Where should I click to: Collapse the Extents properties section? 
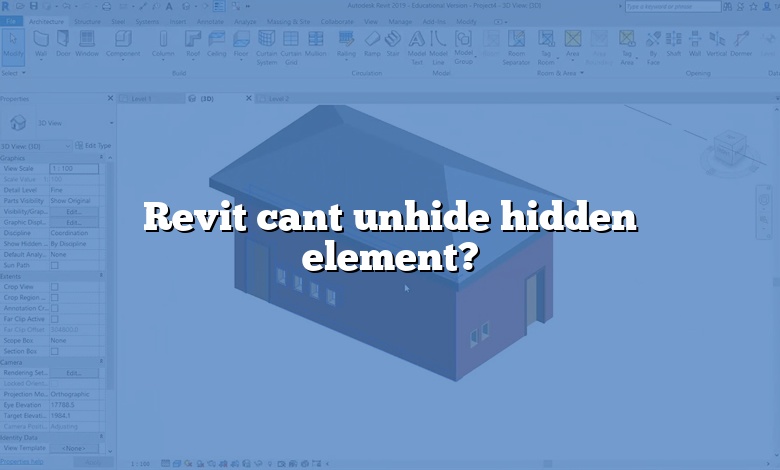tap(101, 276)
